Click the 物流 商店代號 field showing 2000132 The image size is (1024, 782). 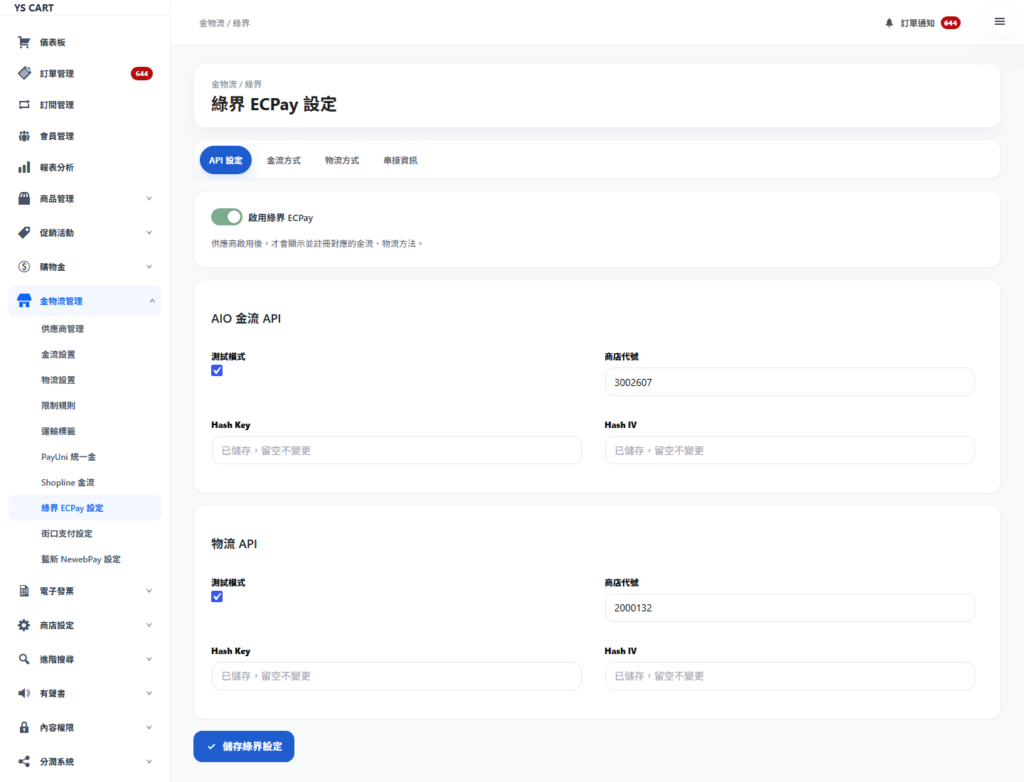(790, 608)
